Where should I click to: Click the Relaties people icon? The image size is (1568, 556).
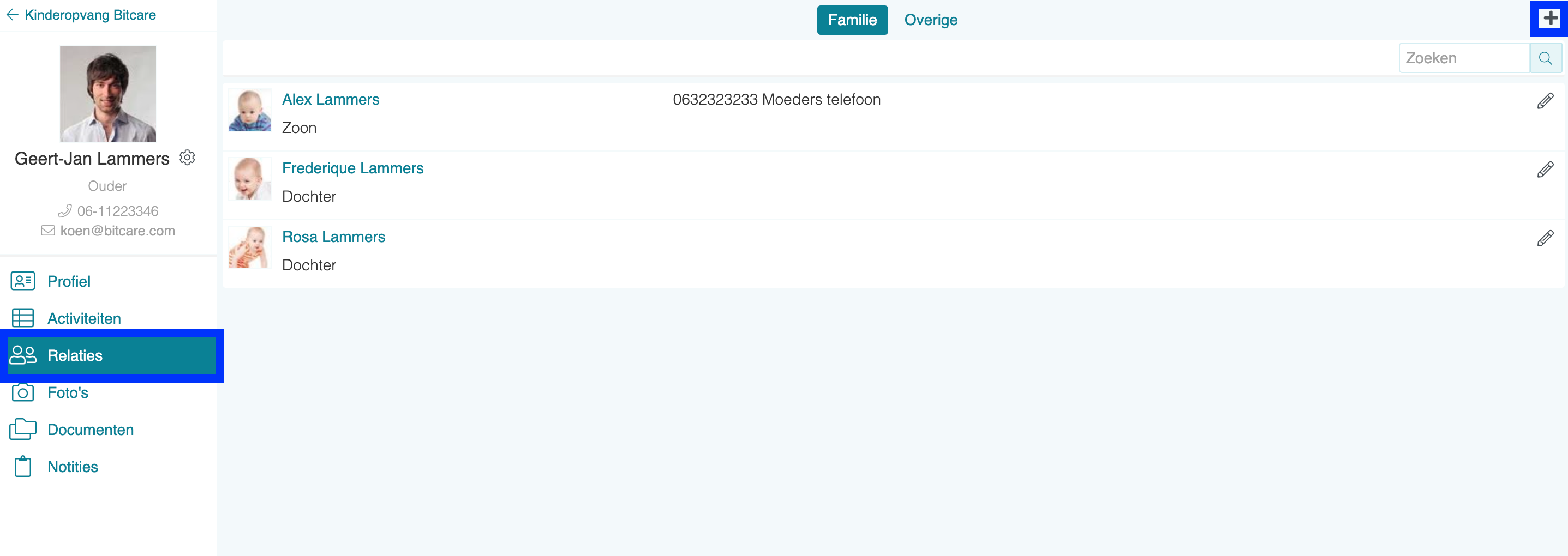click(23, 355)
